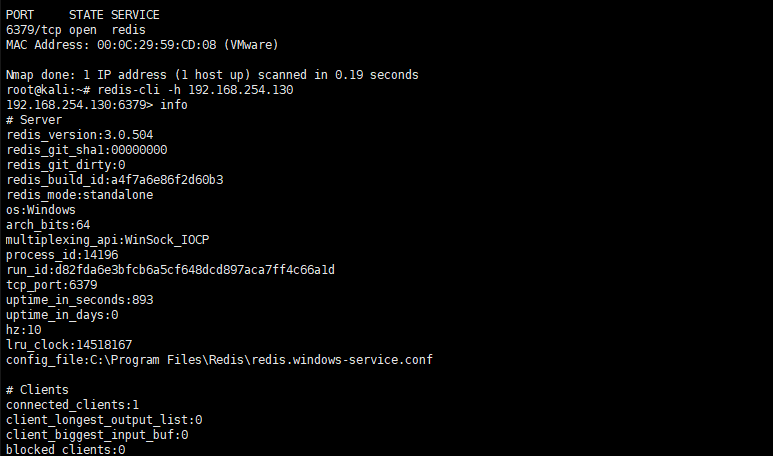773x456 pixels.
Task: Click the connected_clients:1 line
Action: pyautogui.click(x=72, y=405)
